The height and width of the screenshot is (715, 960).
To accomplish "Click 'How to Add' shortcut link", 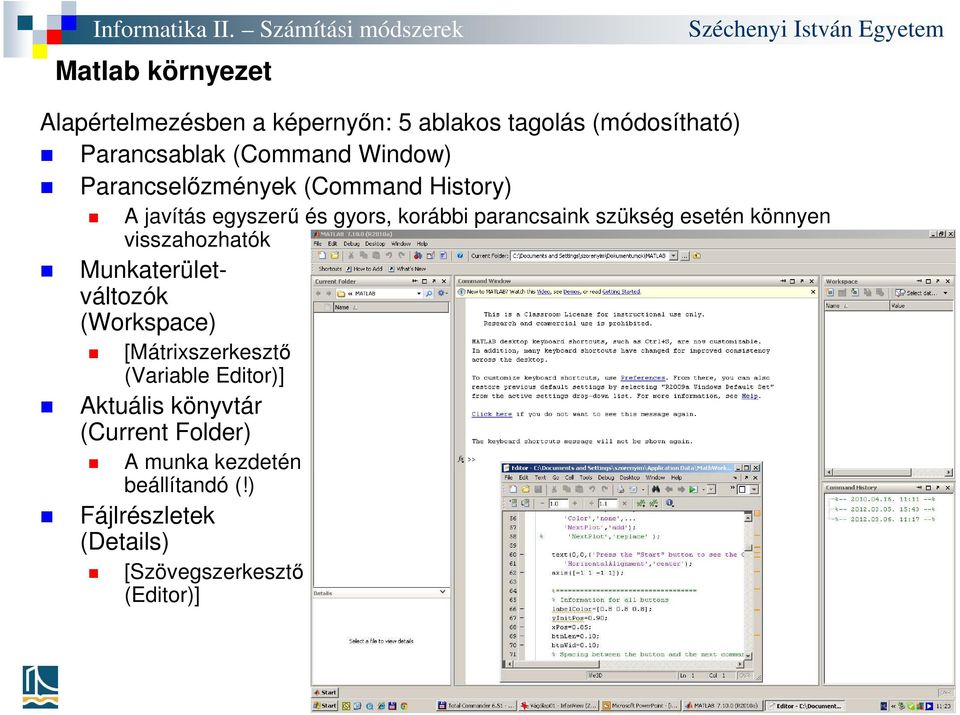I will pyautogui.click(x=365, y=269).
